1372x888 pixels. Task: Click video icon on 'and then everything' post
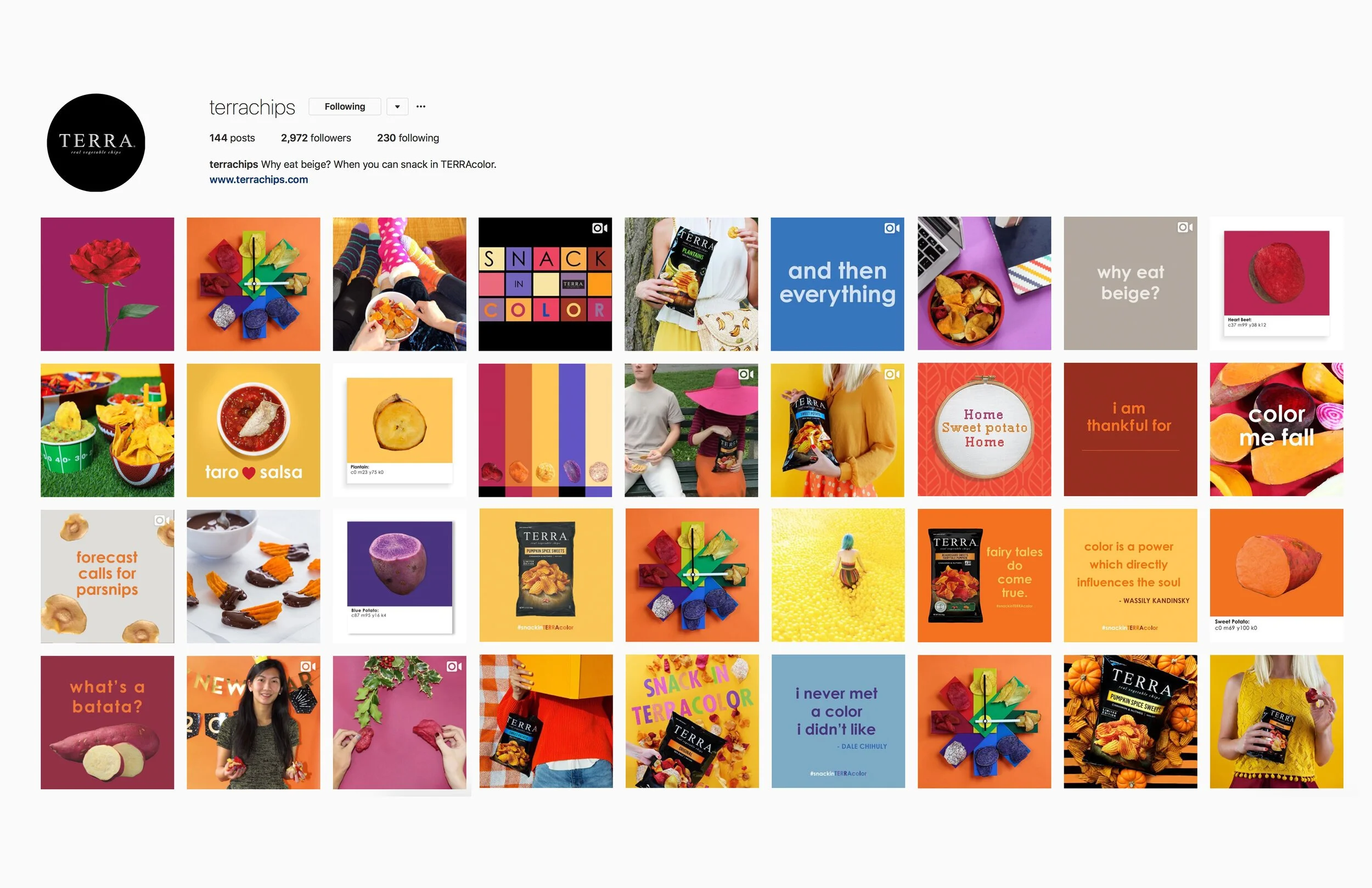pyautogui.click(x=892, y=228)
